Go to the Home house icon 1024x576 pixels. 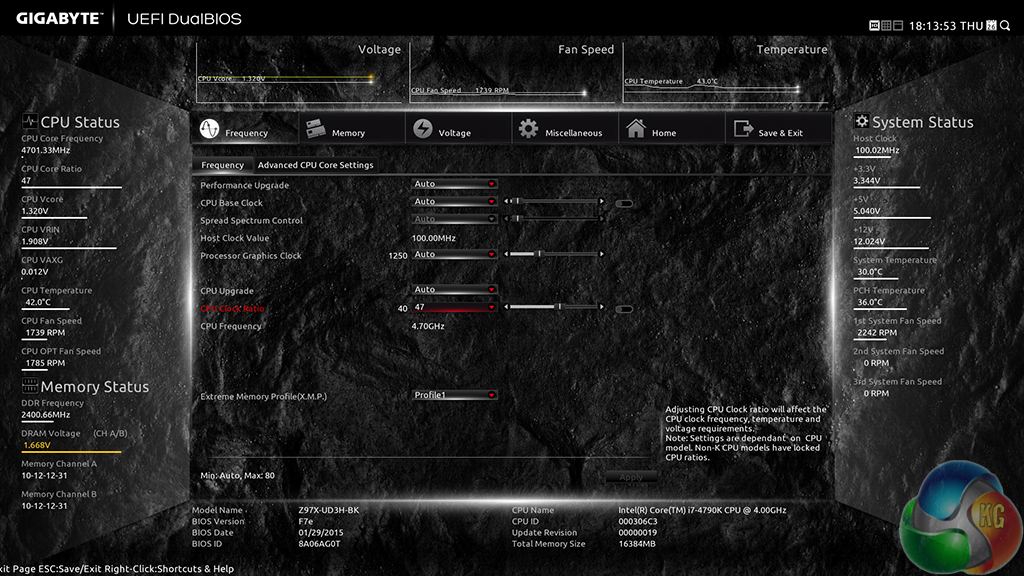(x=635, y=128)
